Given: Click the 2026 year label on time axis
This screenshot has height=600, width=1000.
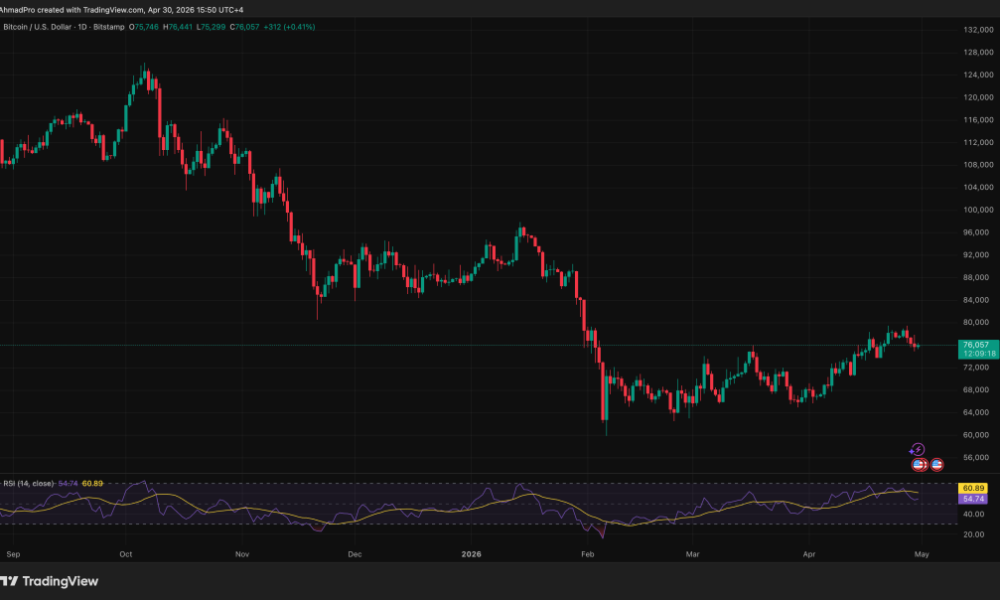Looking at the screenshot, I should click(x=471, y=554).
